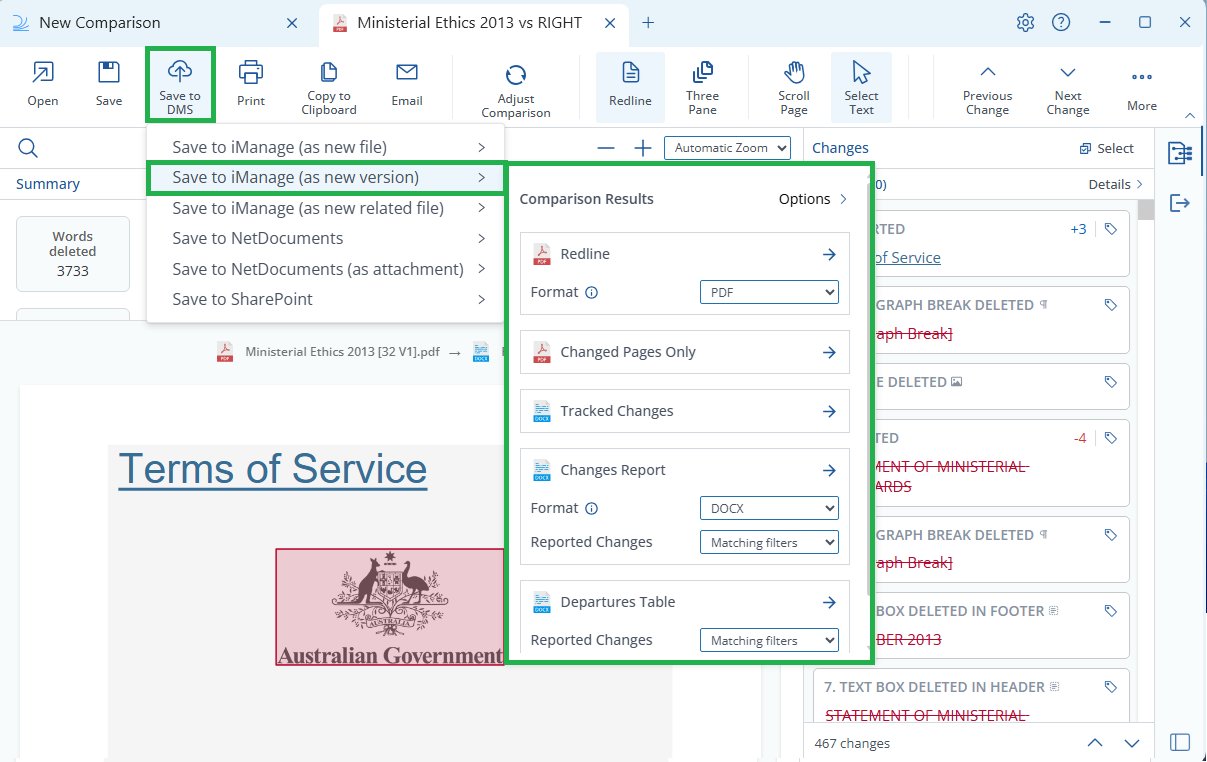The height and width of the screenshot is (762, 1207).
Task: Tag the Text Box Deleted in Footer change
Action: (1111, 611)
